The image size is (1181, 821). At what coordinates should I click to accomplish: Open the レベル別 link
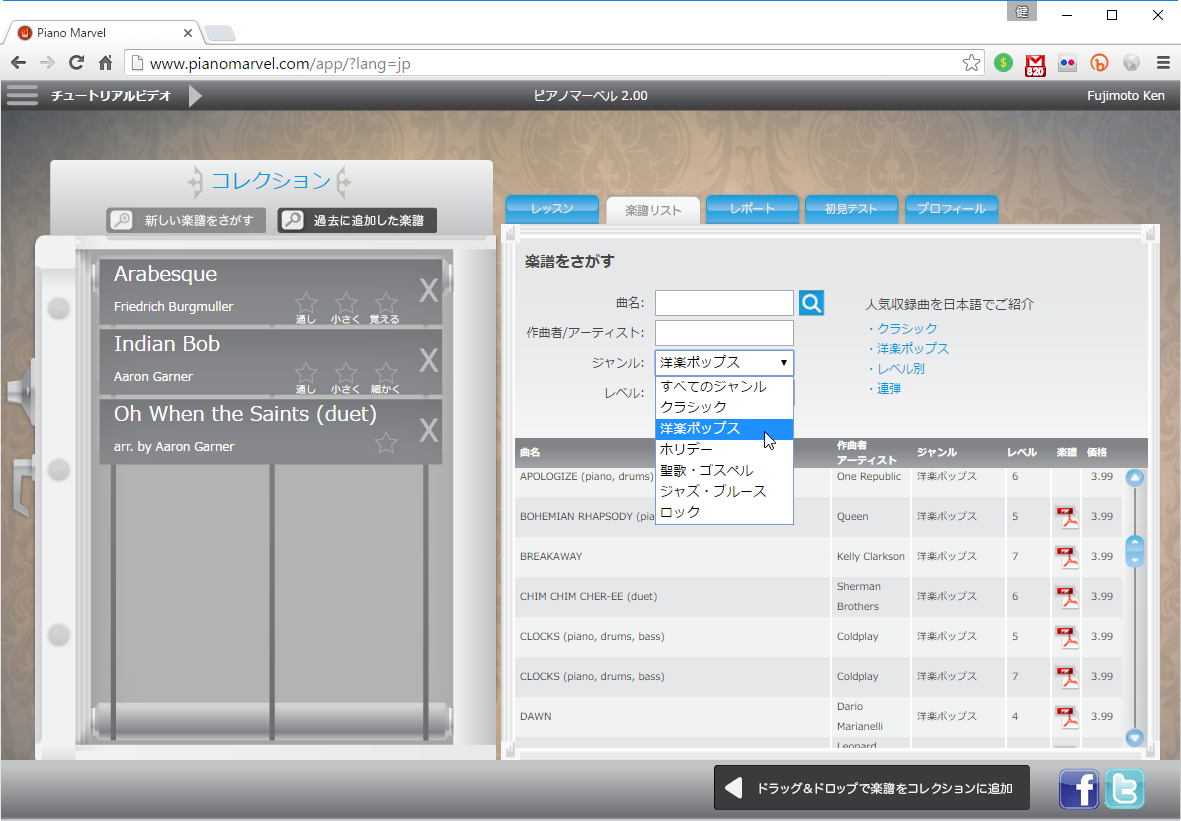(x=901, y=369)
